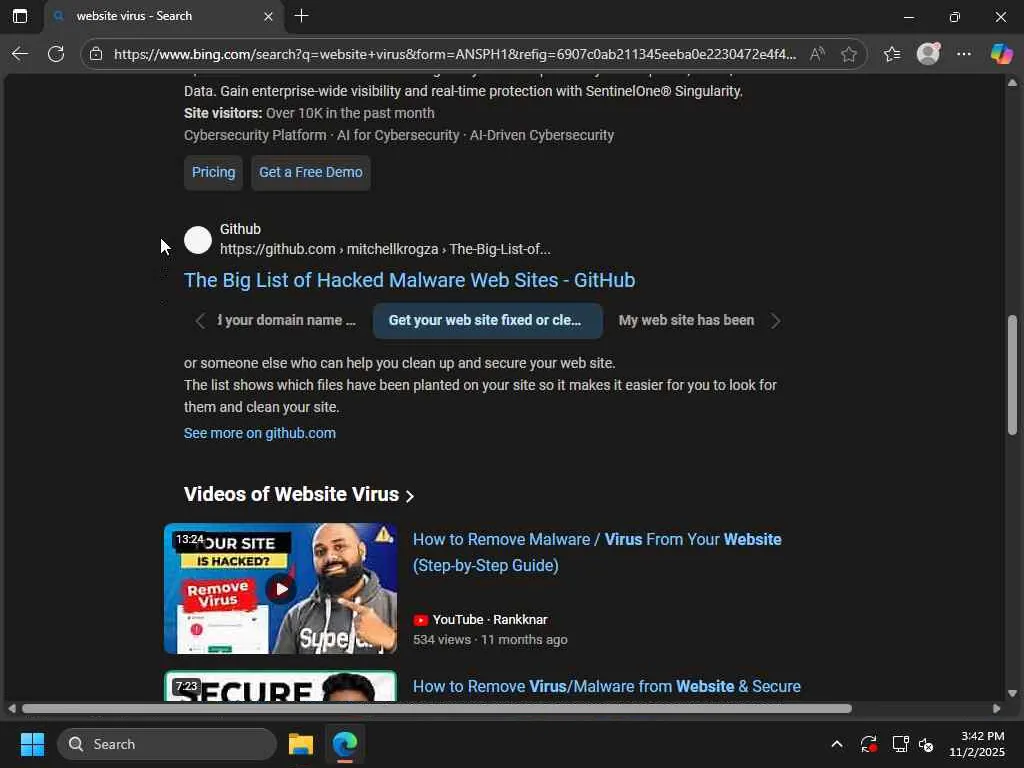
Task: Close the 'website virus - Search' tab
Action: [x=268, y=16]
